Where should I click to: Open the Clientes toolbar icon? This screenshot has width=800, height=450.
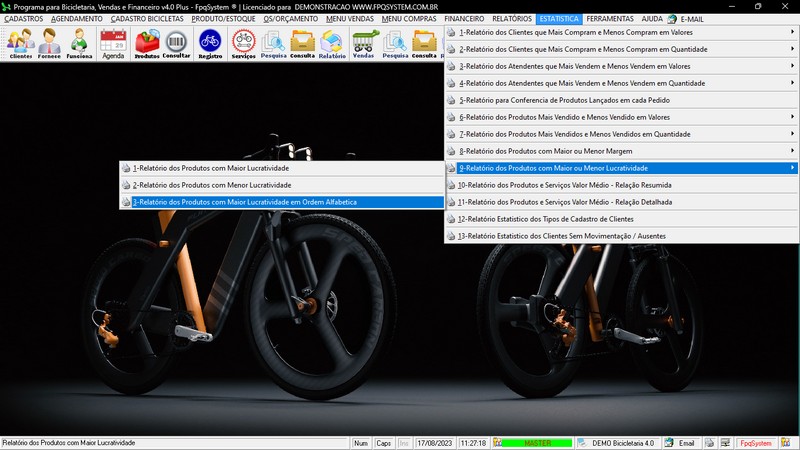pyautogui.click(x=20, y=43)
